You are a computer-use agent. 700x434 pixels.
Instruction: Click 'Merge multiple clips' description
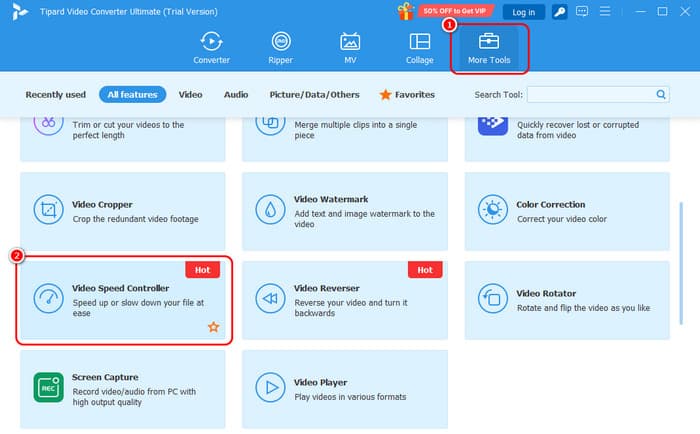[x=355, y=130]
